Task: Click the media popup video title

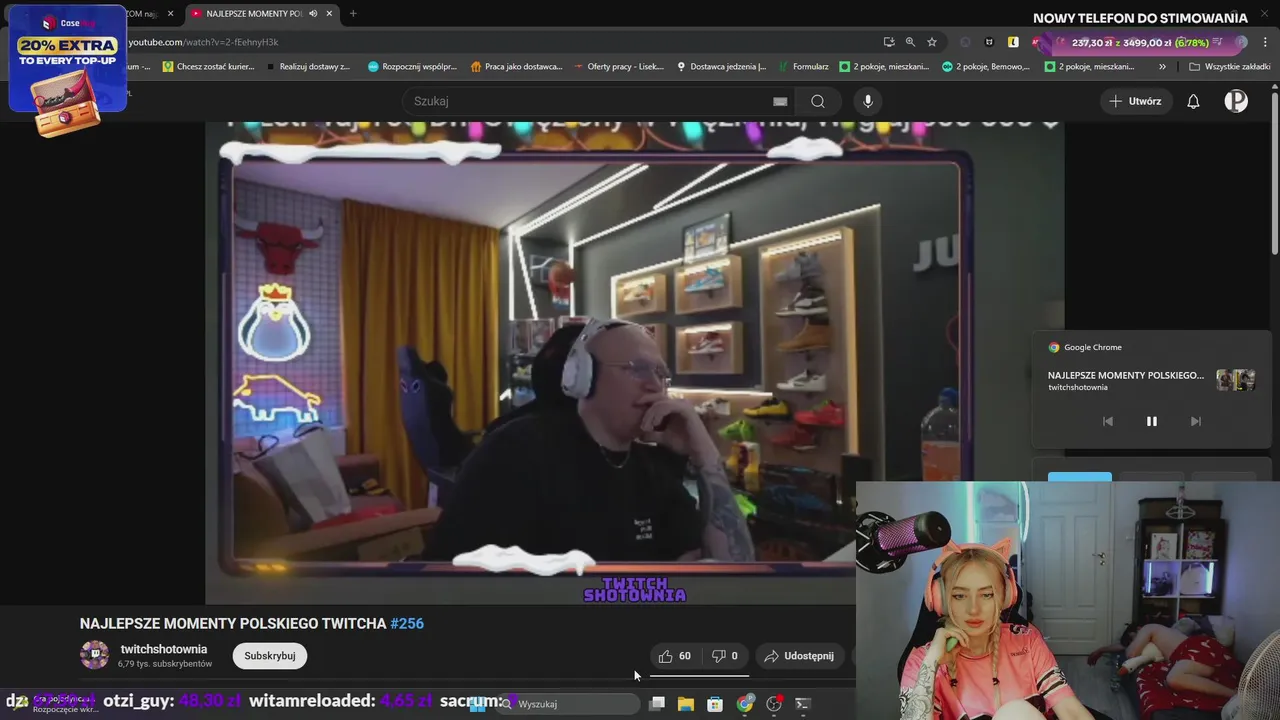Action: (x=1126, y=375)
